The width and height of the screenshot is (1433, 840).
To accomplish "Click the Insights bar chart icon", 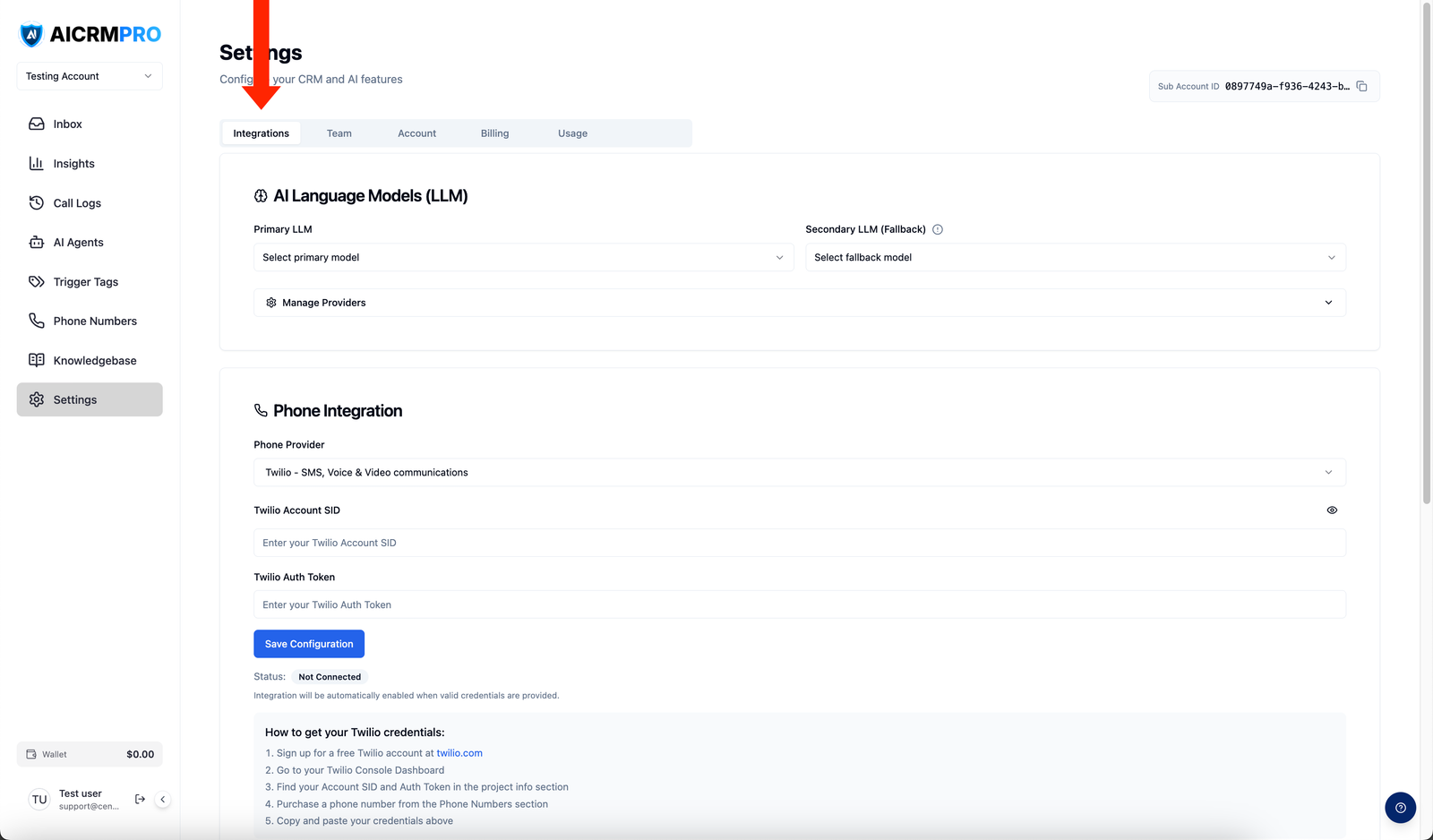I will coord(37,163).
